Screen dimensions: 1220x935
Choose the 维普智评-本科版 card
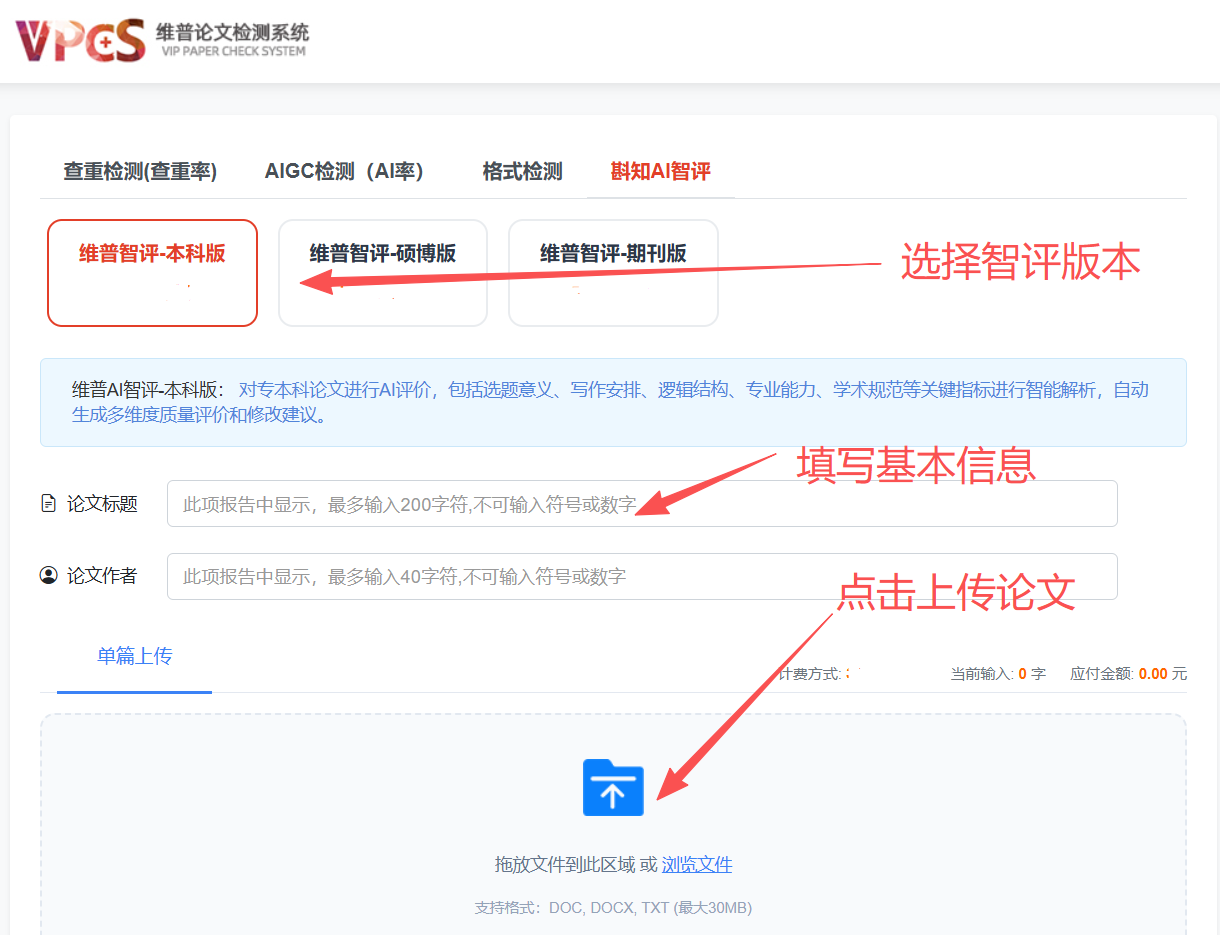(152, 273)
